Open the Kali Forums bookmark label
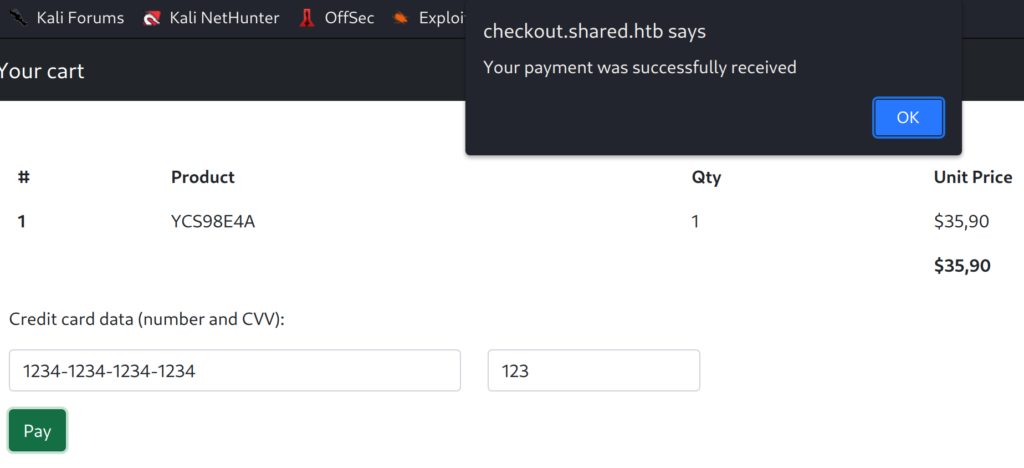Screen dimensions: 1024x468 pyautogui.click(x=80, y=18)
